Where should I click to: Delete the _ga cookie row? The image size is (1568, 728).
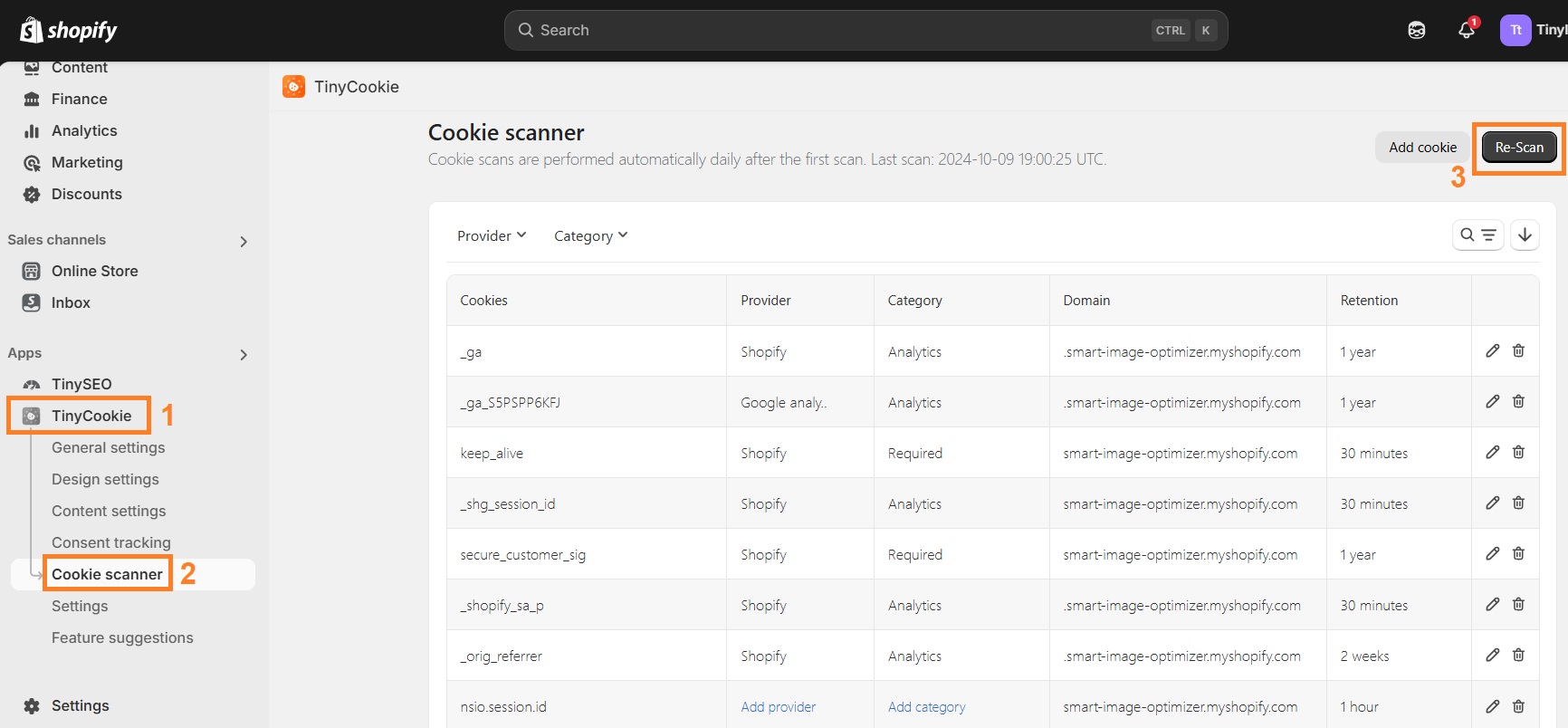1518,350
